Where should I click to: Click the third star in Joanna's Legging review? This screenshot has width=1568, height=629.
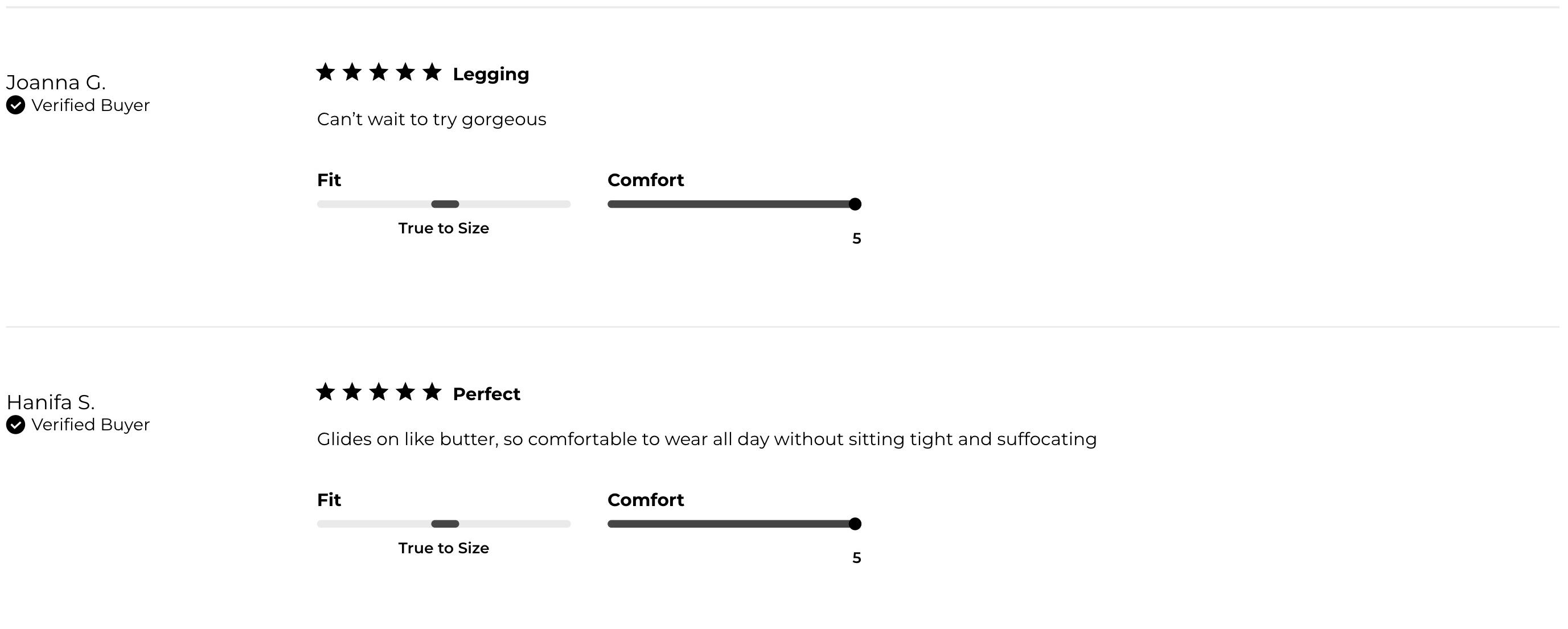coord(379,72)
